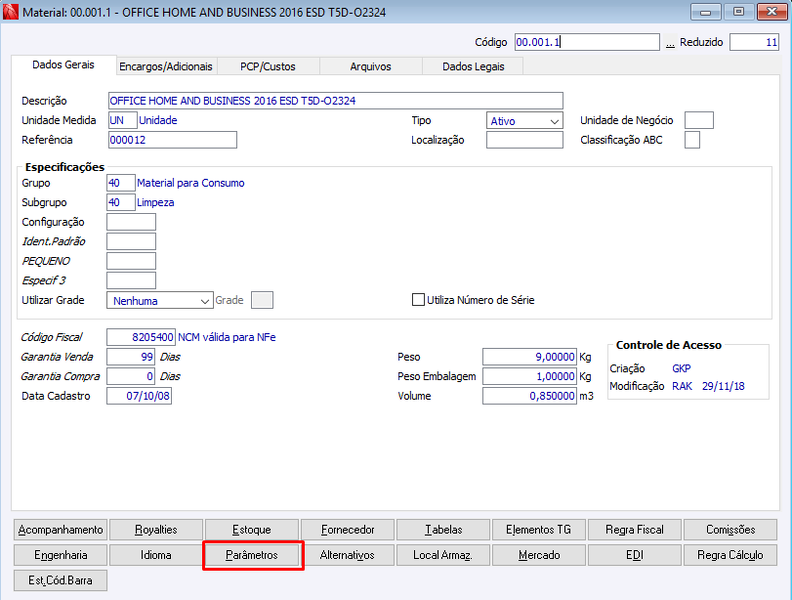Screen dimensions: 792x600
Task: Click the EDI button
Action: [x=634, y=555]
